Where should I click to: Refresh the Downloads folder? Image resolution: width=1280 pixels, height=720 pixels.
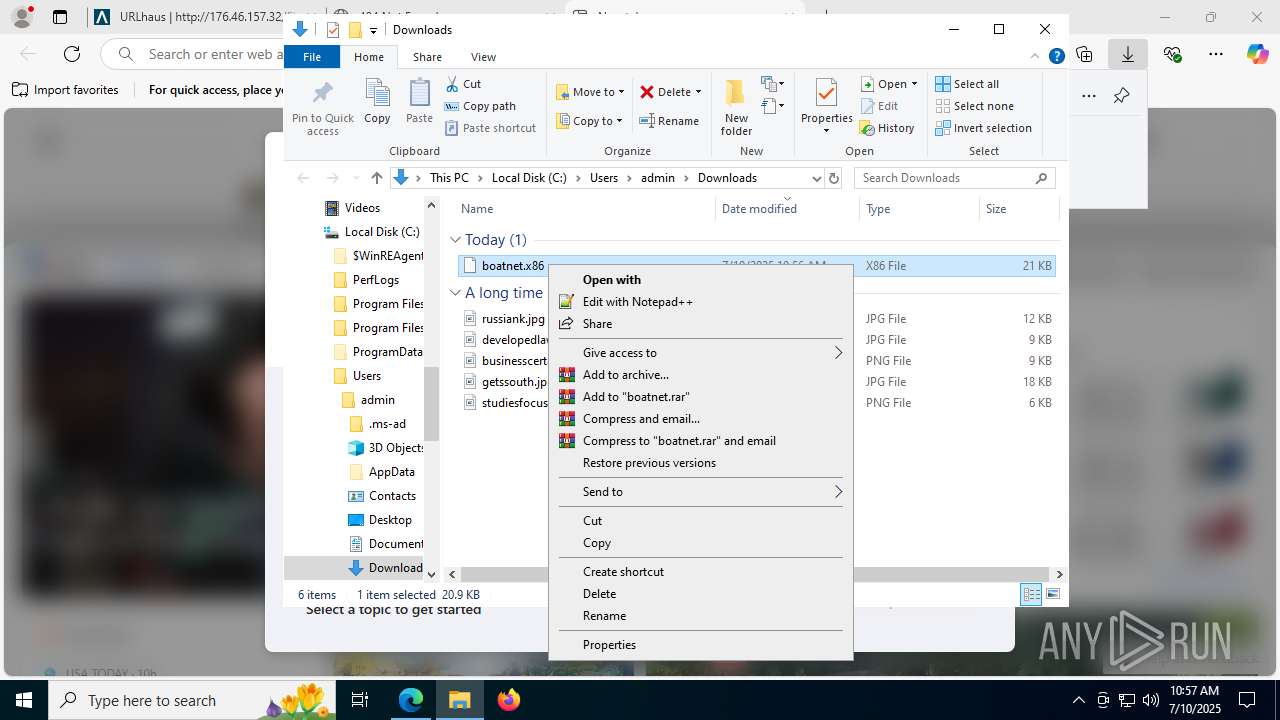pyautogui.click(x=834, y=178)
